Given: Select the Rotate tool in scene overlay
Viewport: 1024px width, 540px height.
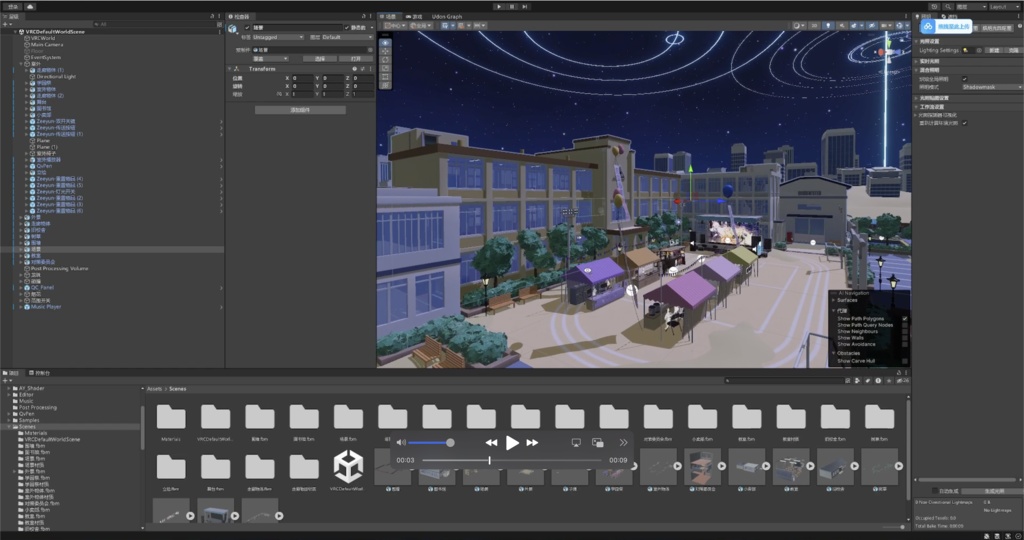Looking at the screenshot, I should pos(385,59).
